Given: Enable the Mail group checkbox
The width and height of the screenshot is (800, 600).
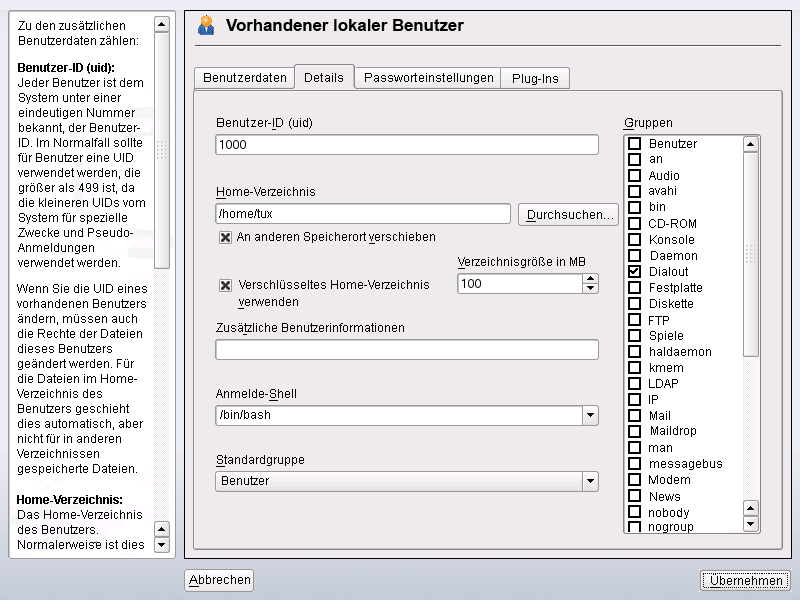Looking at the screenshot, I should (634, 415).
